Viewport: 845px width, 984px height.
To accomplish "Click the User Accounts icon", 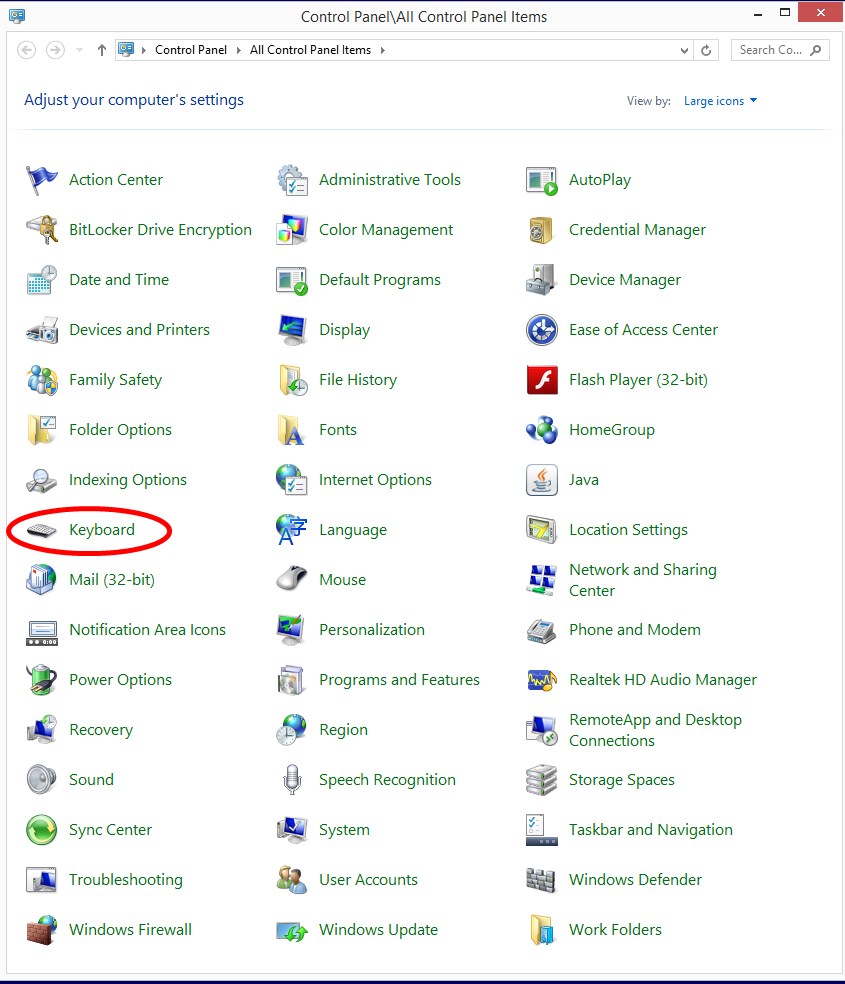I will point(292,880).
